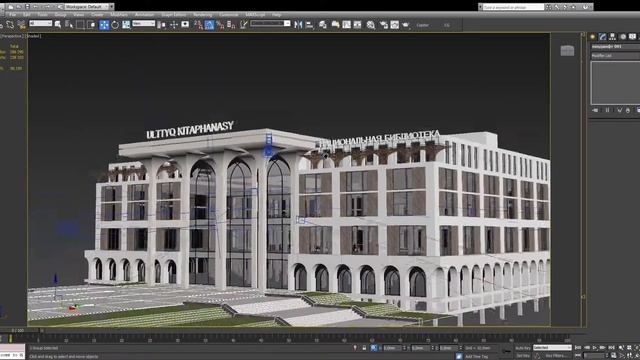Click the Render Production teapot
The width and height of the screenshot is (640, 360).
(406, 25)
